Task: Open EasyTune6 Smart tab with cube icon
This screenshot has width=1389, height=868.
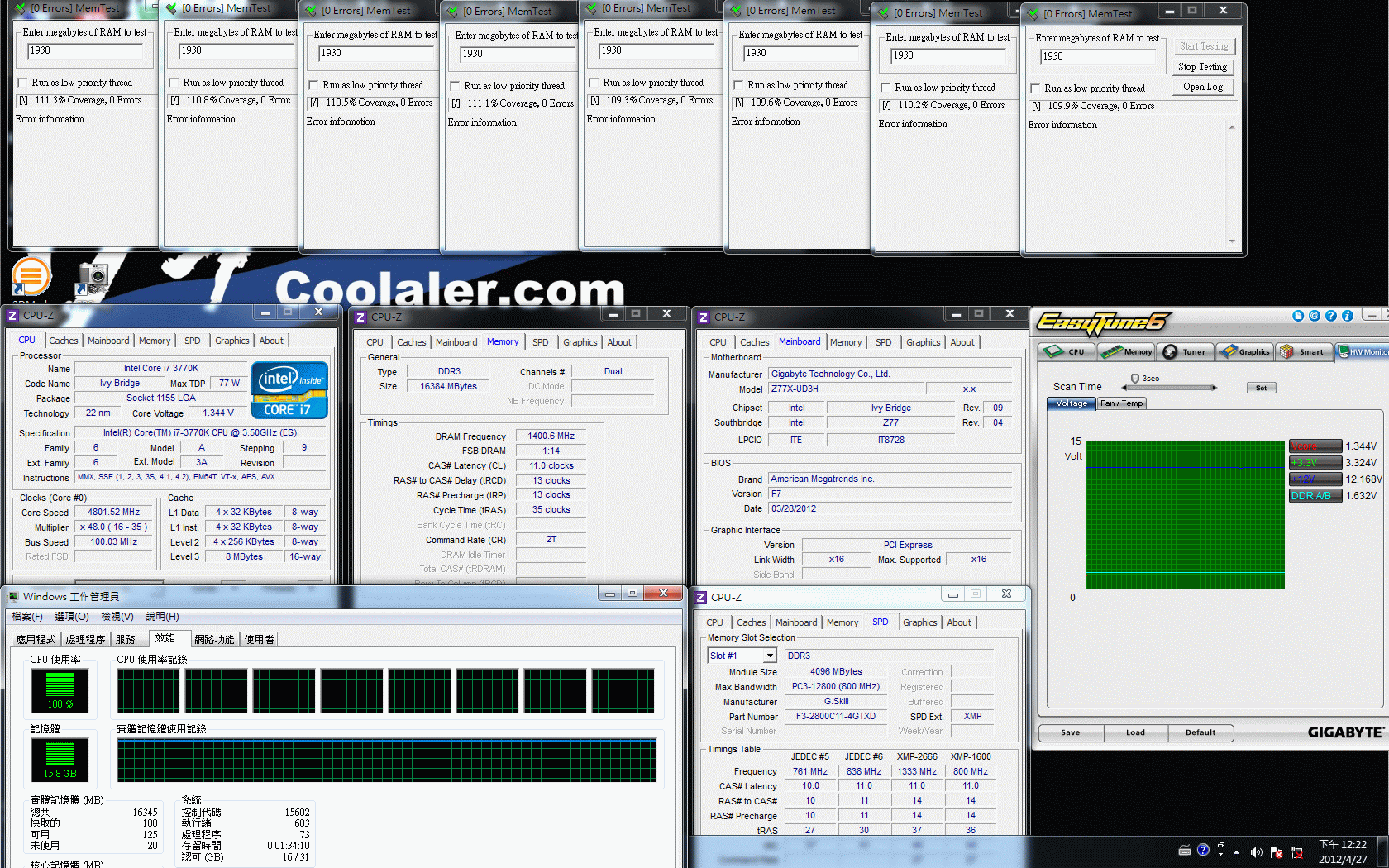Action: coord(1304,351)
